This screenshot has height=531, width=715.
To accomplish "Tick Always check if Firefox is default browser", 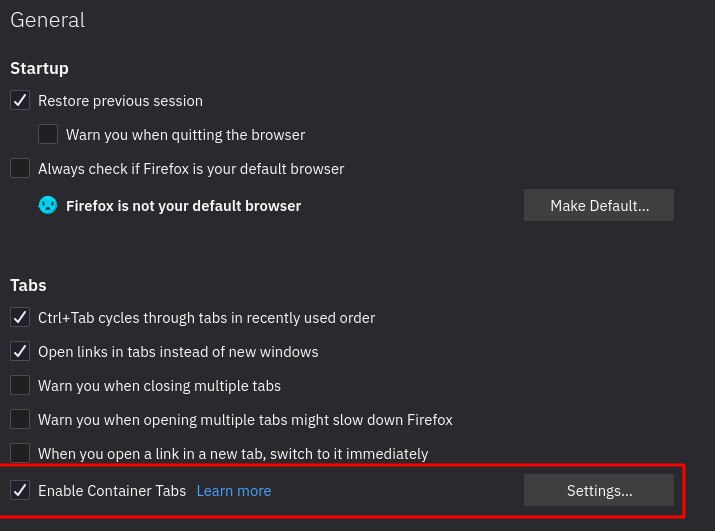I will (x=20, y=168).
